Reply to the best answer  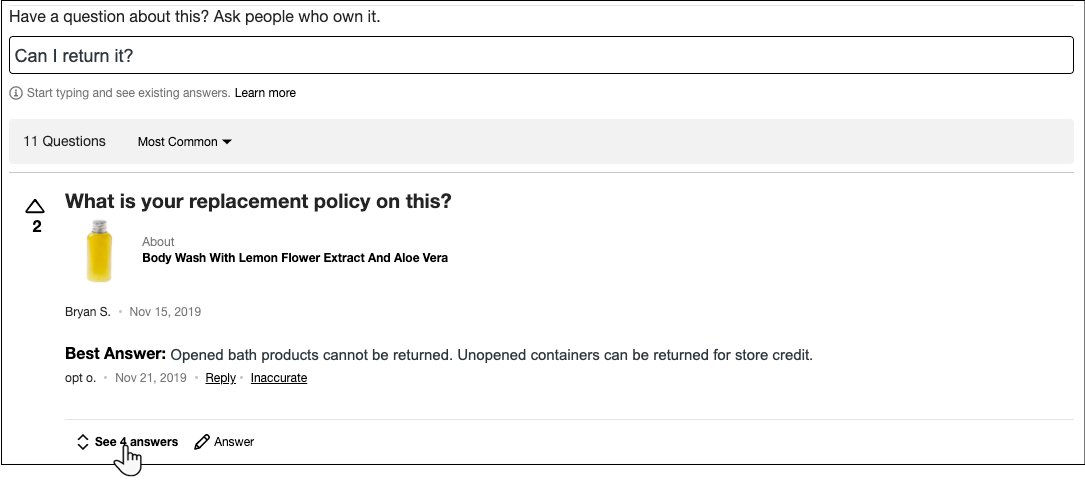(x=220, y=378)
